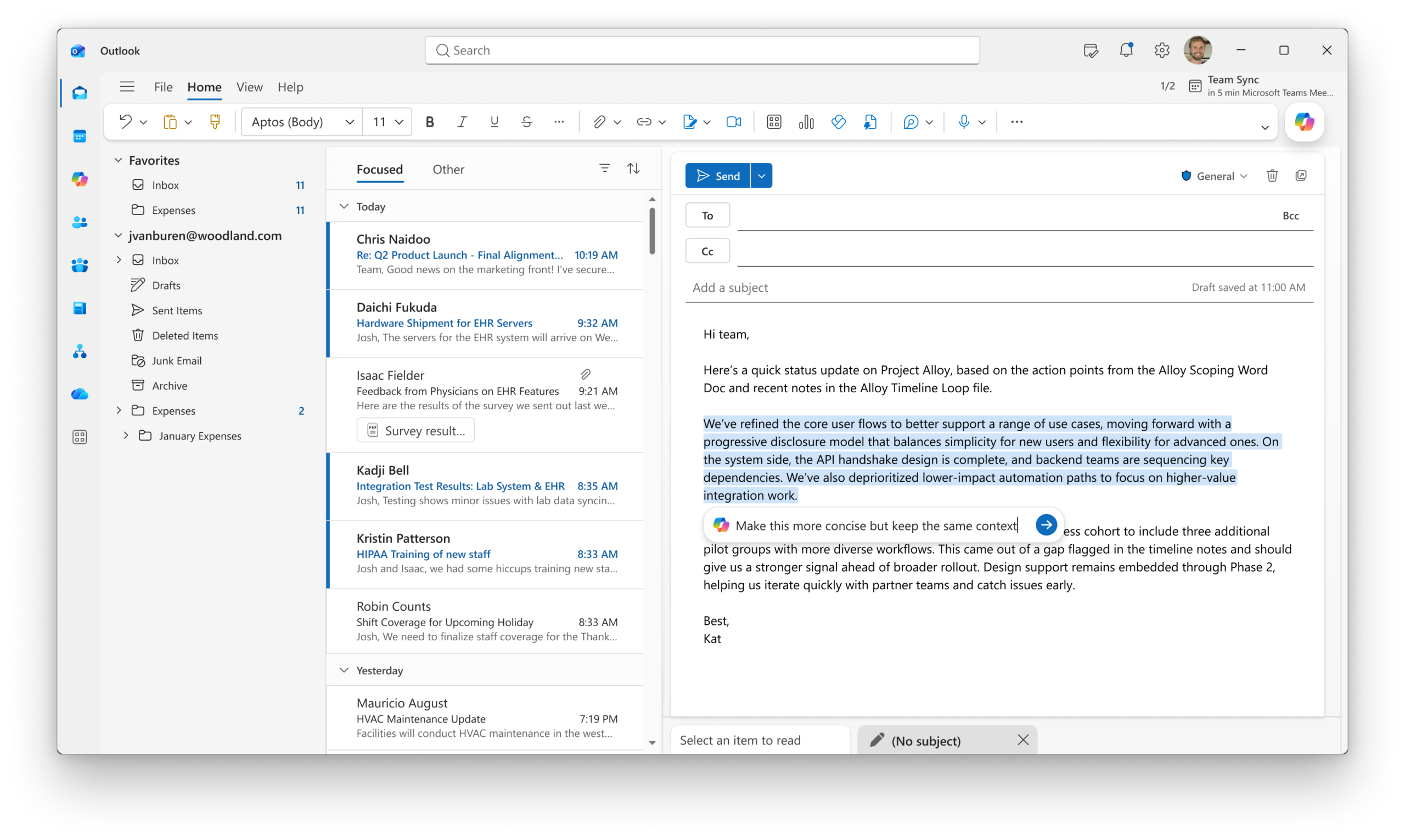The height and width of the screenshot is (840, 1405).
Task: Close the (No subject) draft tab
Action: click(x=1022, y=740)
